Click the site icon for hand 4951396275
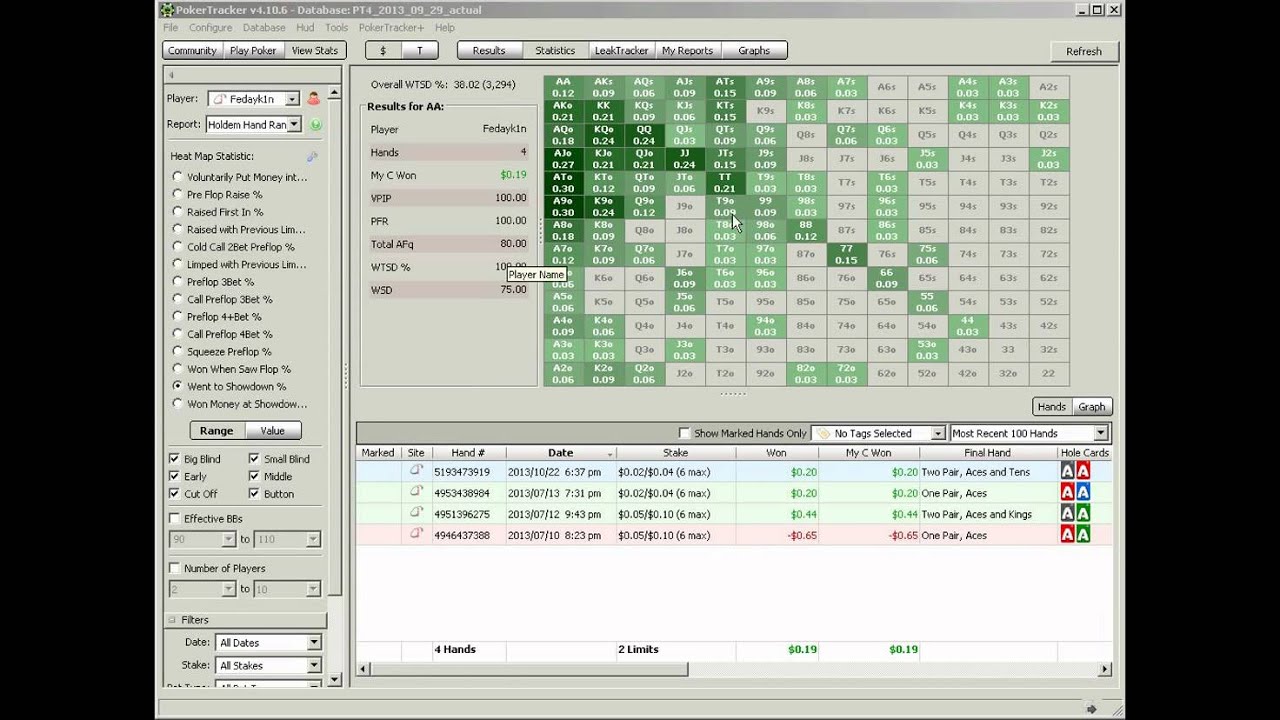 pos(416,513)
